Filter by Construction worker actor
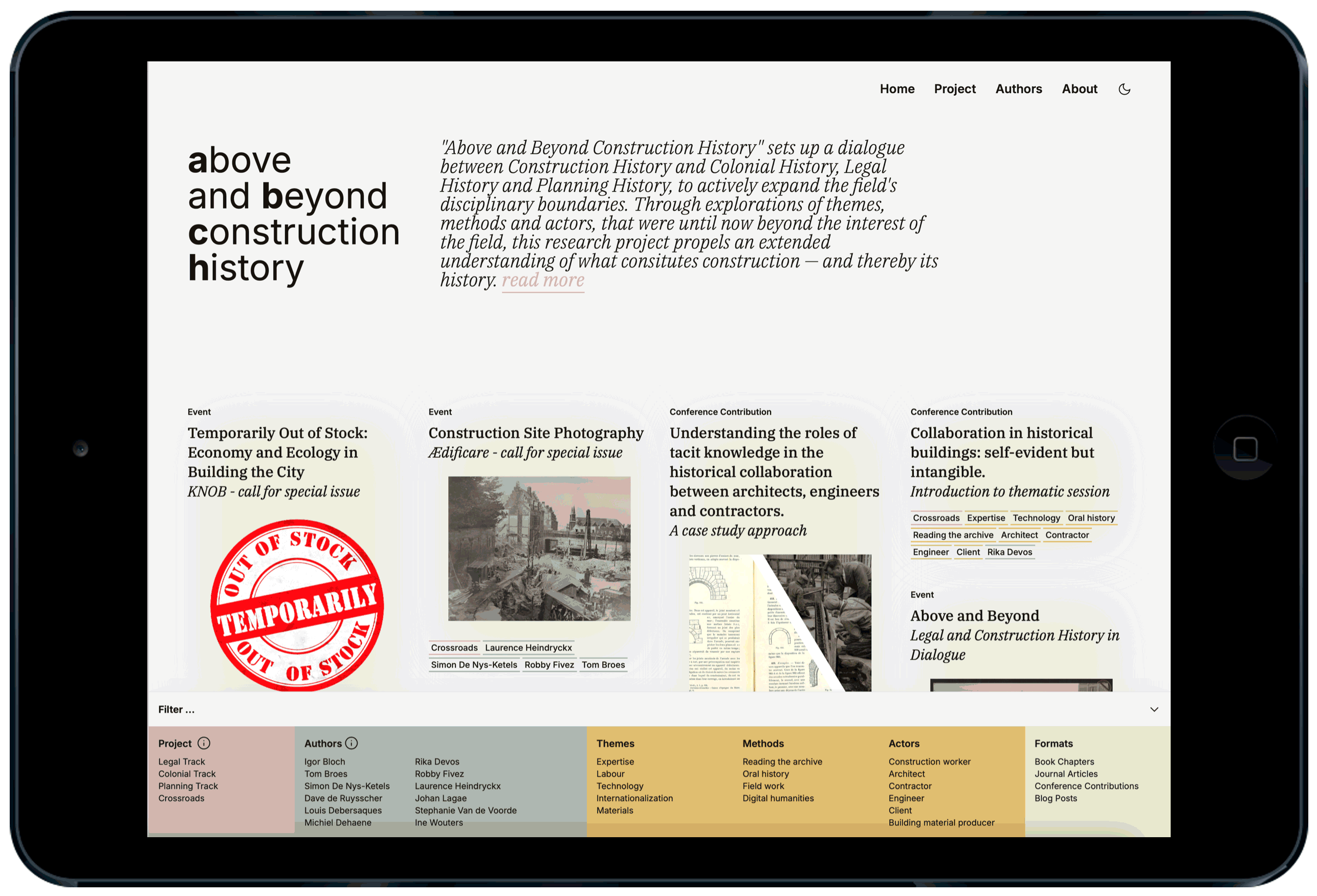This screenshot has width=1317, height=896. [929, 762]
